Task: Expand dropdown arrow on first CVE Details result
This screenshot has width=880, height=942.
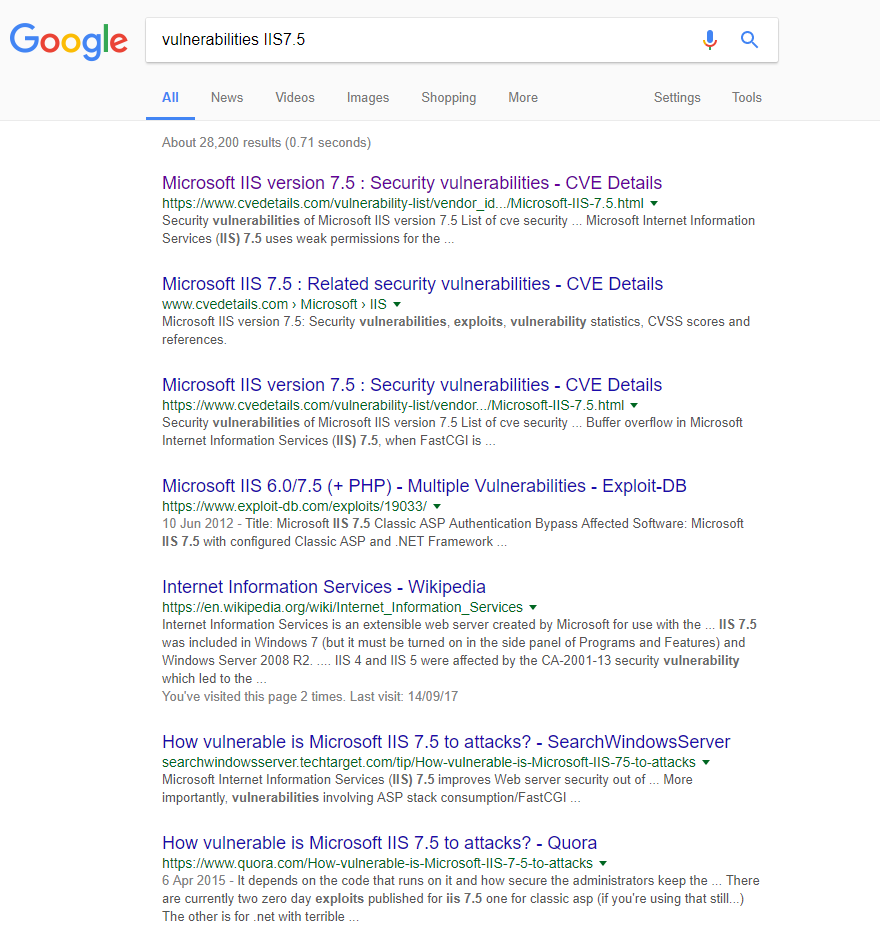Action: click(655, 201)
